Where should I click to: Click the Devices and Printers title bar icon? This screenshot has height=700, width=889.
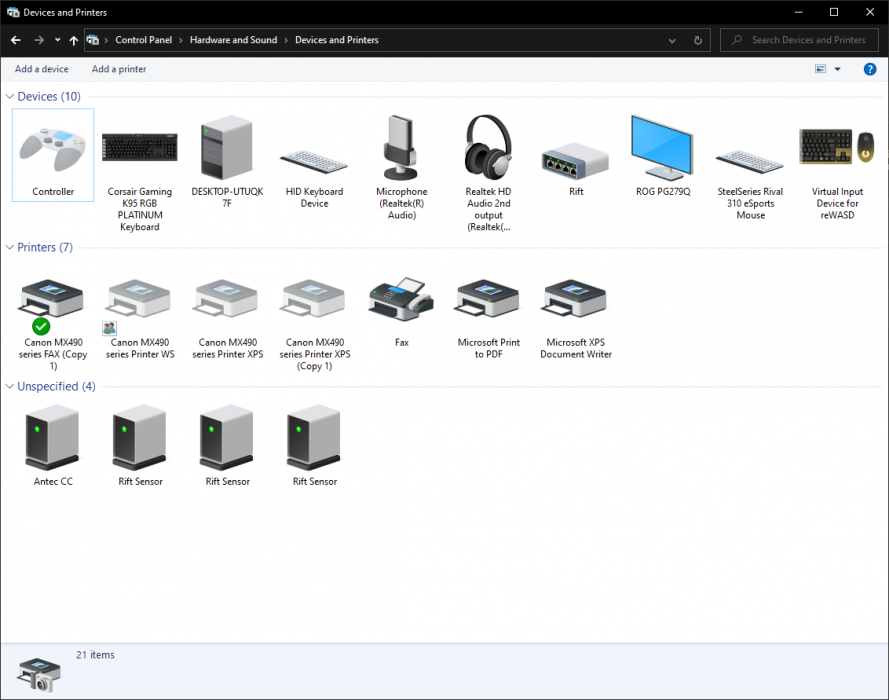tap(13, 12)
